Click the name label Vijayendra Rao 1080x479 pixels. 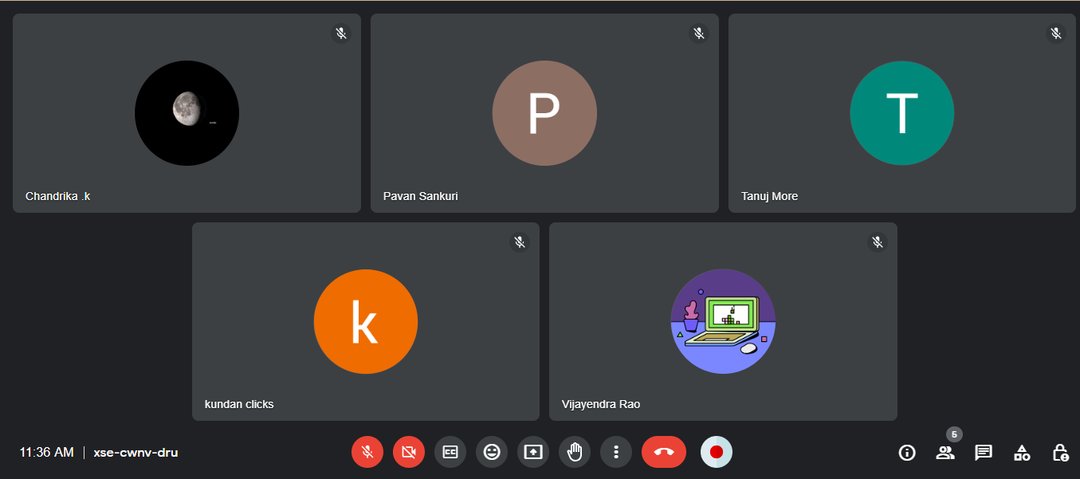click(x=601, y=405)
